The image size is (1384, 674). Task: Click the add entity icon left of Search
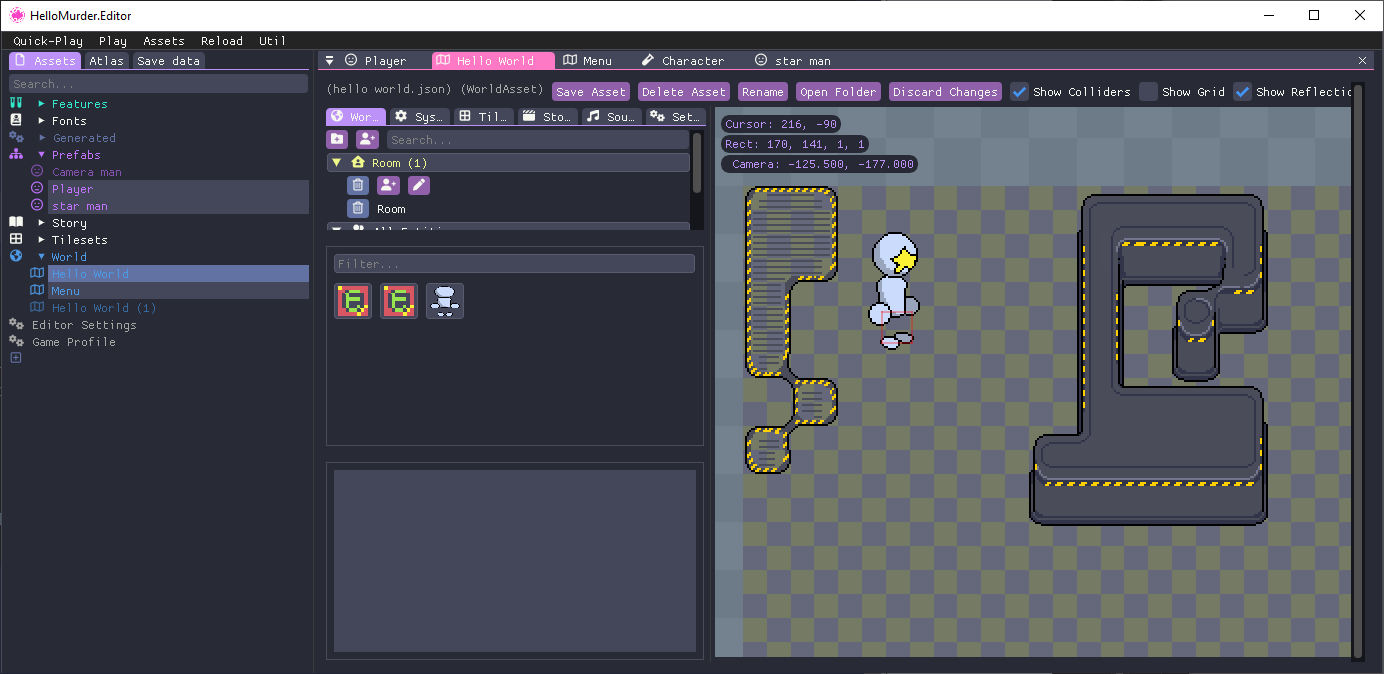(367, 140)
